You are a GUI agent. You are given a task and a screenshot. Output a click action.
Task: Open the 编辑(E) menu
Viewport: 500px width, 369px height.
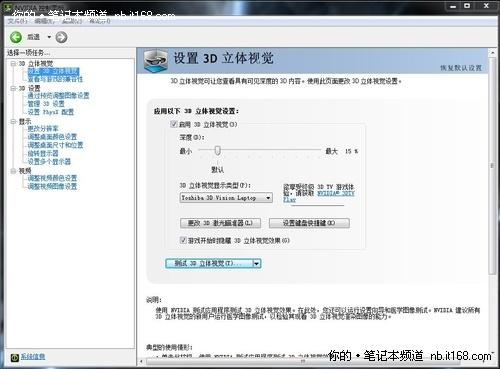coord(44,21)
